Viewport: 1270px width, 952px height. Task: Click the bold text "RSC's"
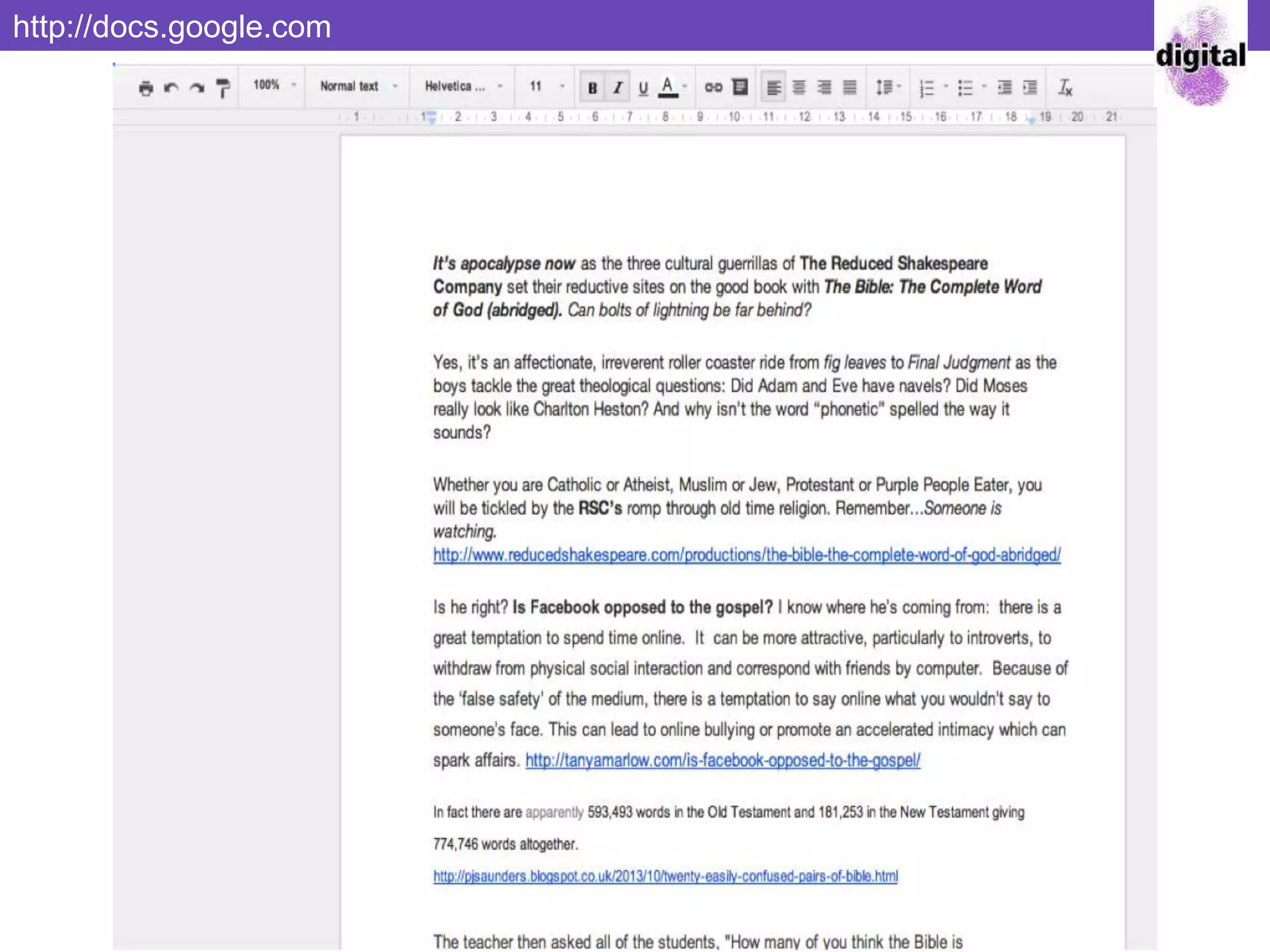tap(600, 508)
